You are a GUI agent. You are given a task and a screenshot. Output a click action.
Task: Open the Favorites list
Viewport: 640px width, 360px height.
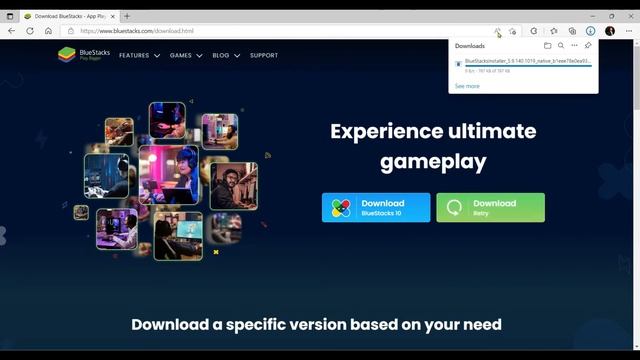pyautogui.click(x=554, y=31)
